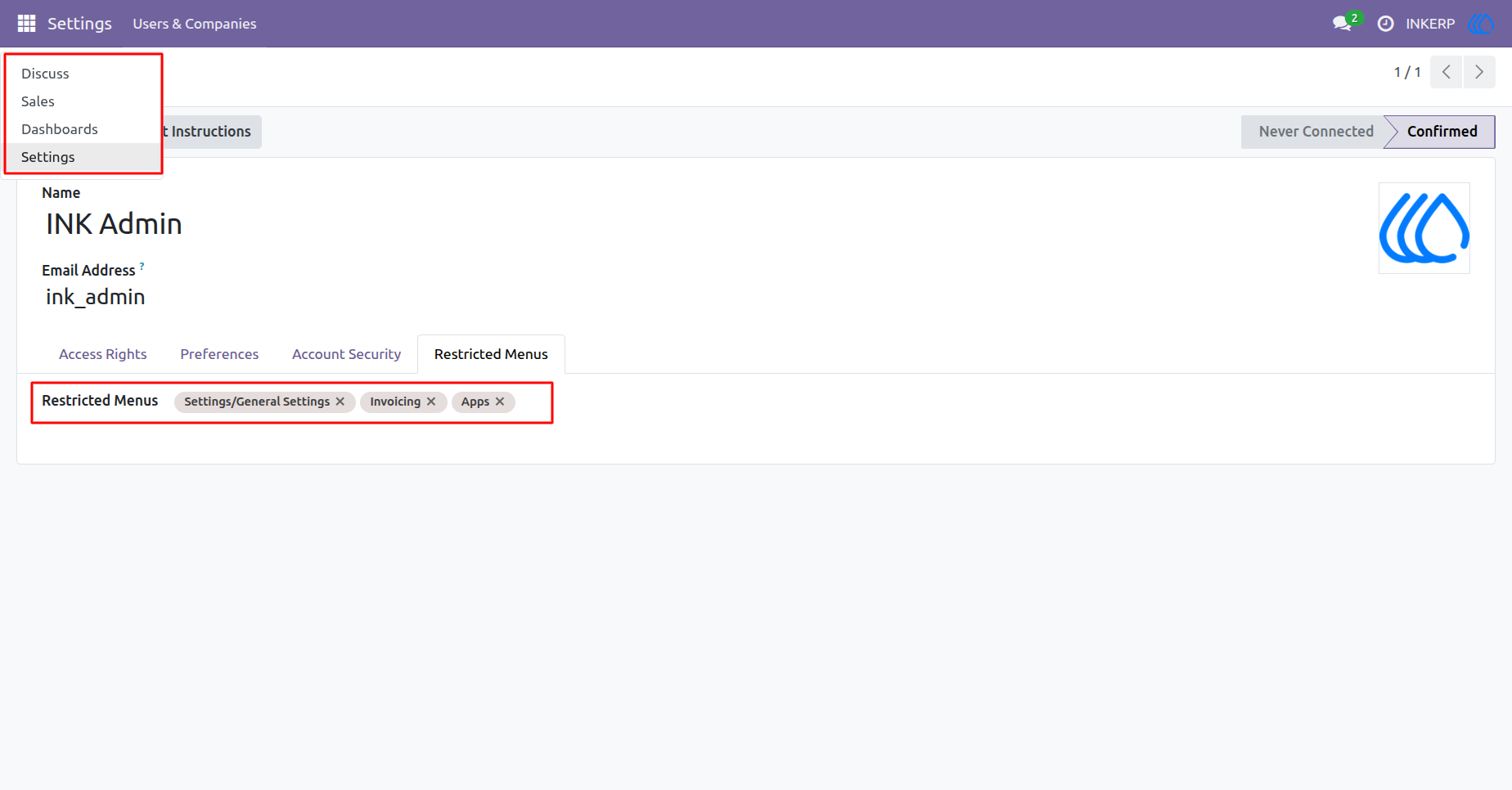Click the Apps tag label
The height and width of the screenshot is (790, 1512).
475,402
